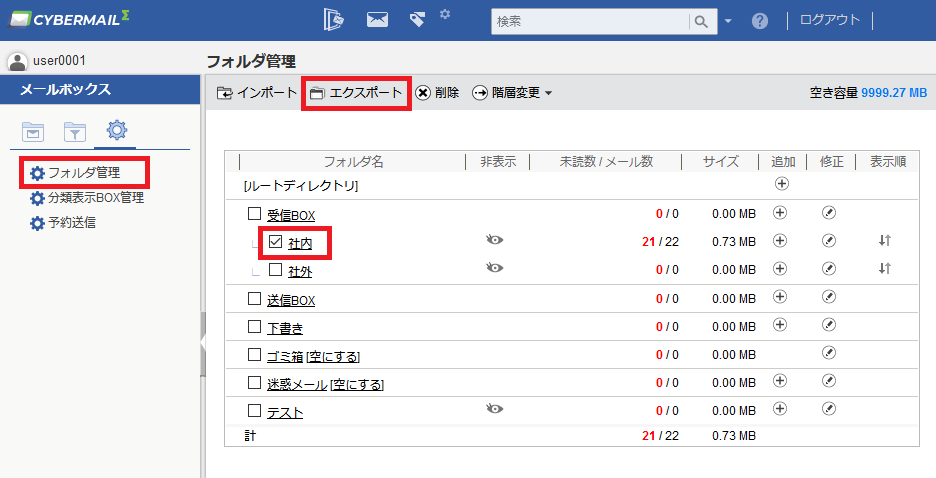Viewport: 936px width, 478px height.
Task: Check the 受信BOX checkbox
Action: click(254, 213)
